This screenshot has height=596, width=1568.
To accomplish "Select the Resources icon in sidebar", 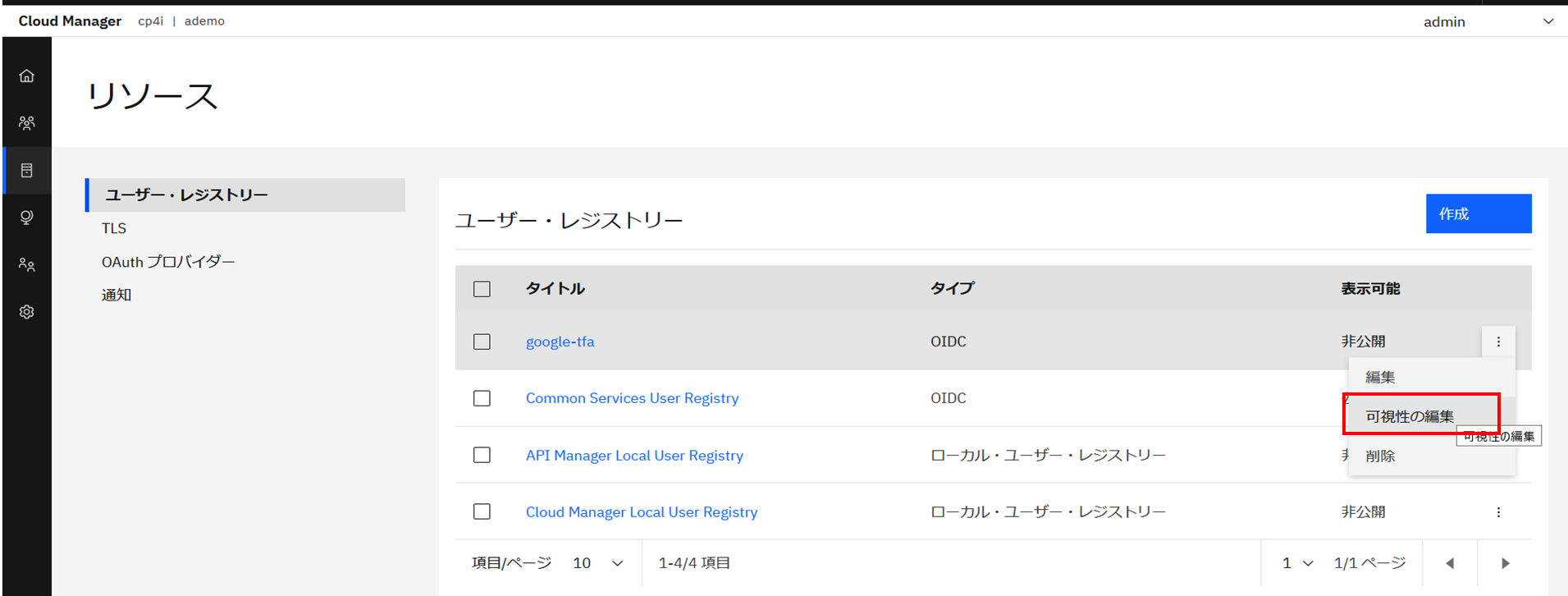I will click(x=27, y=170).
